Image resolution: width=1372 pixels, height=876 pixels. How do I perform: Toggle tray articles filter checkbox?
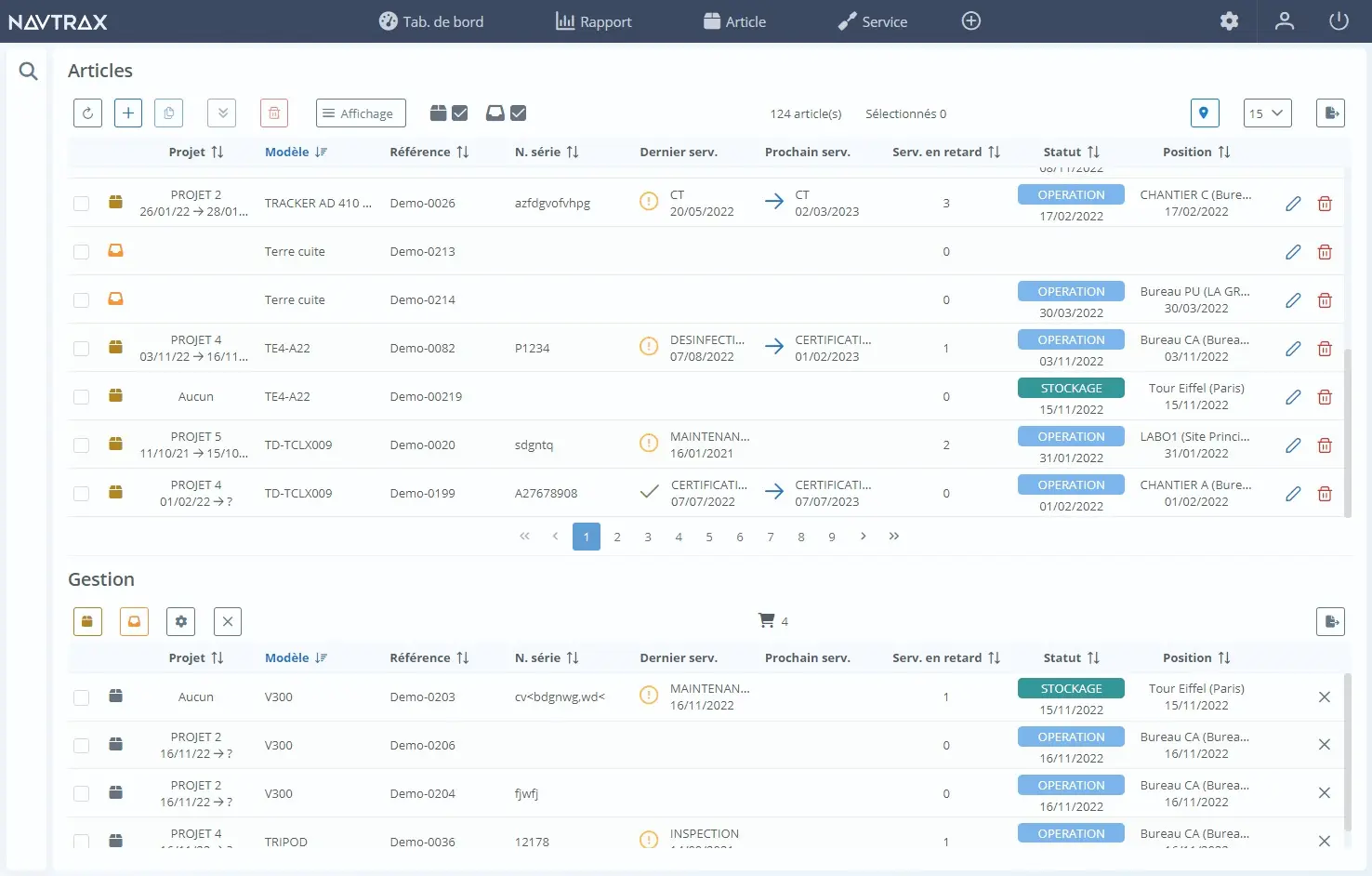519,113
